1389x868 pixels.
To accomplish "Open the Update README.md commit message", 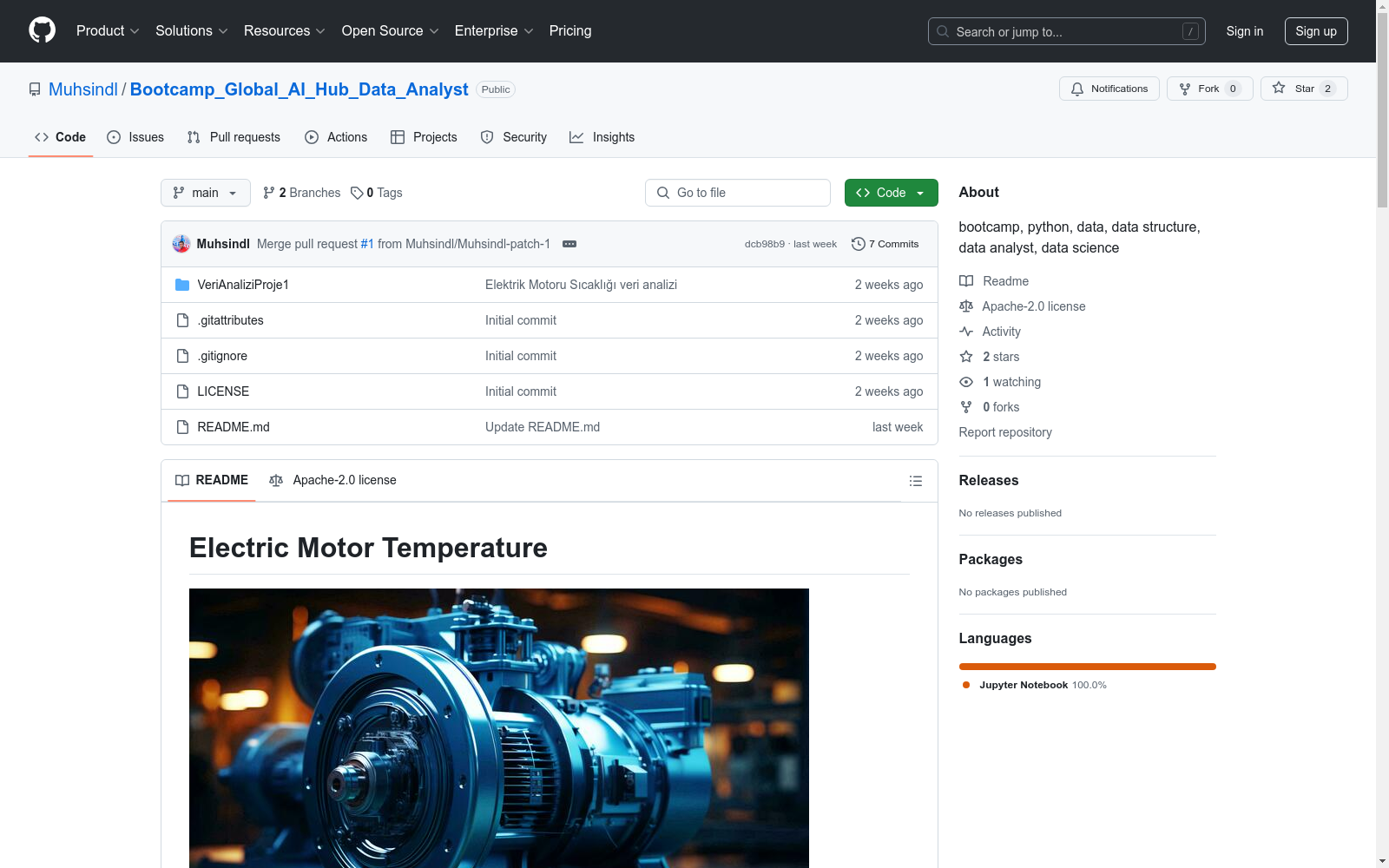I will click(543, 427).
